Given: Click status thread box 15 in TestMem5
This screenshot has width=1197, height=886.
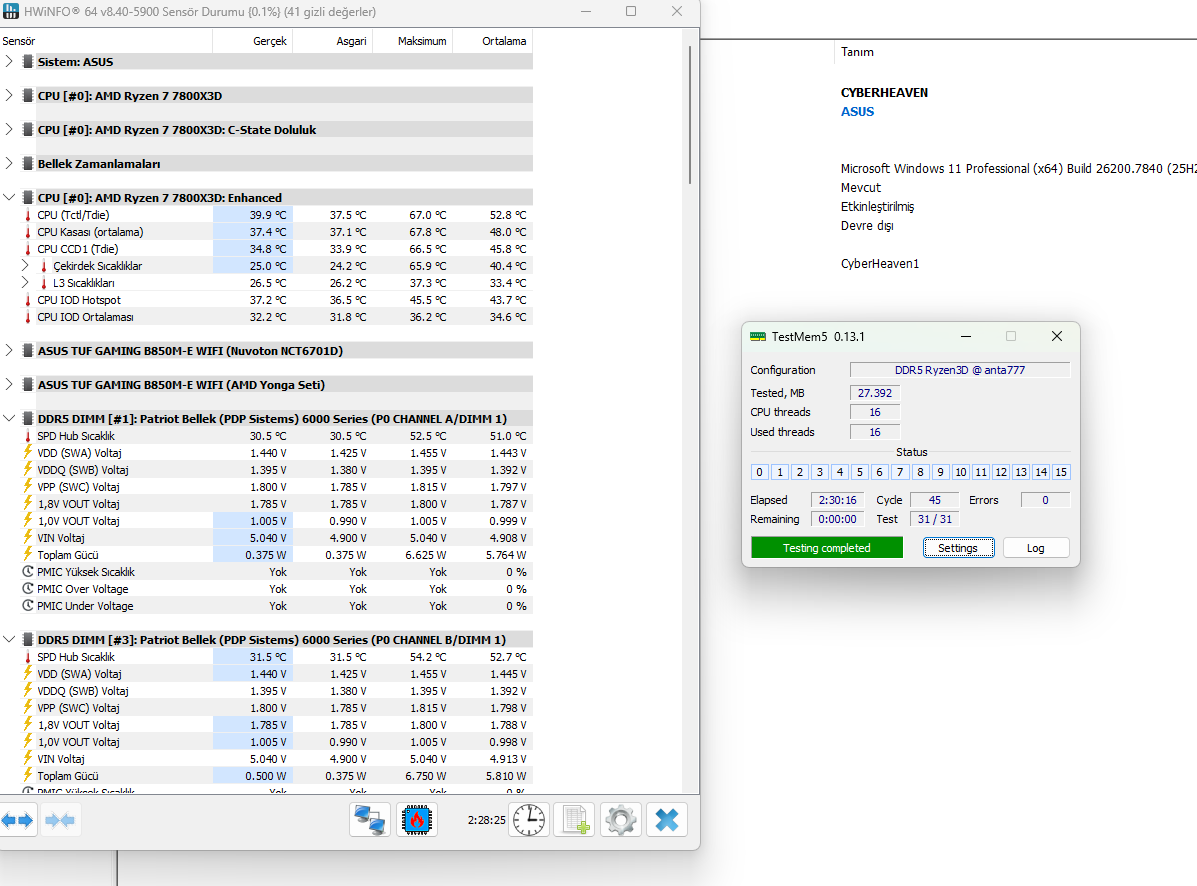Looking at the screenshot, I should coord(1061,472).
